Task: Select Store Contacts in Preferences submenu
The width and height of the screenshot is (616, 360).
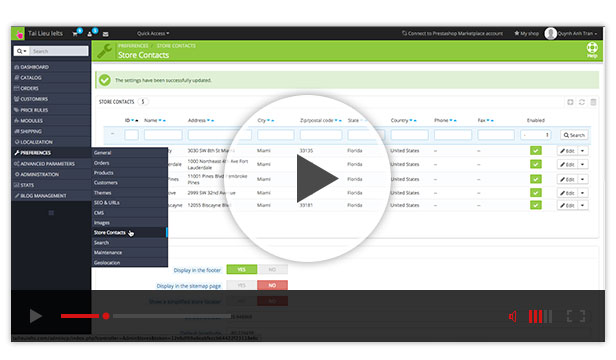Action: 110,233
